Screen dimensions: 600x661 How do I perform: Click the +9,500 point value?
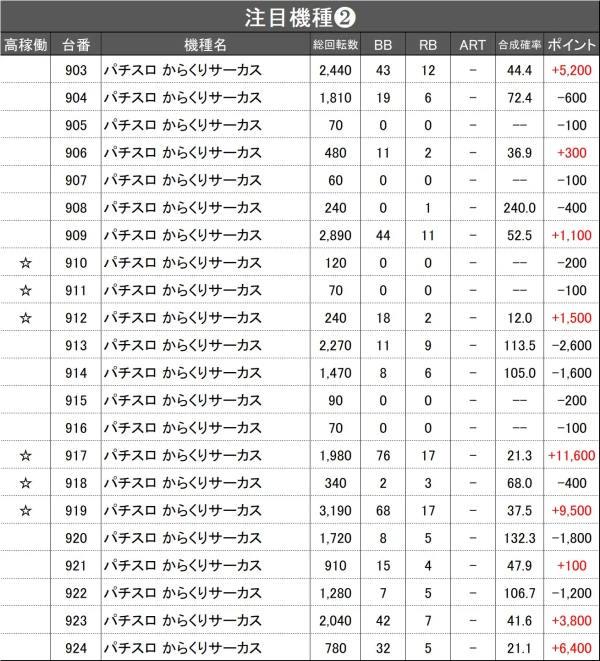(571, 511)
